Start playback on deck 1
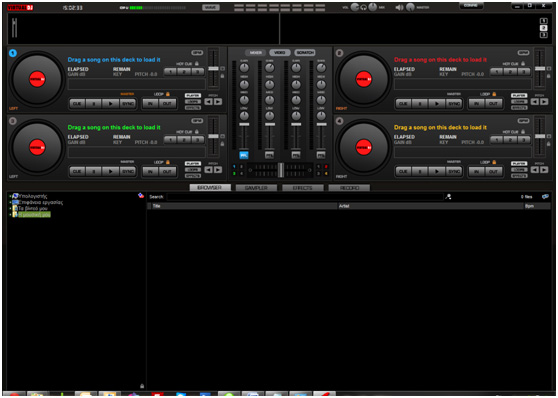 tap(111, 104)
